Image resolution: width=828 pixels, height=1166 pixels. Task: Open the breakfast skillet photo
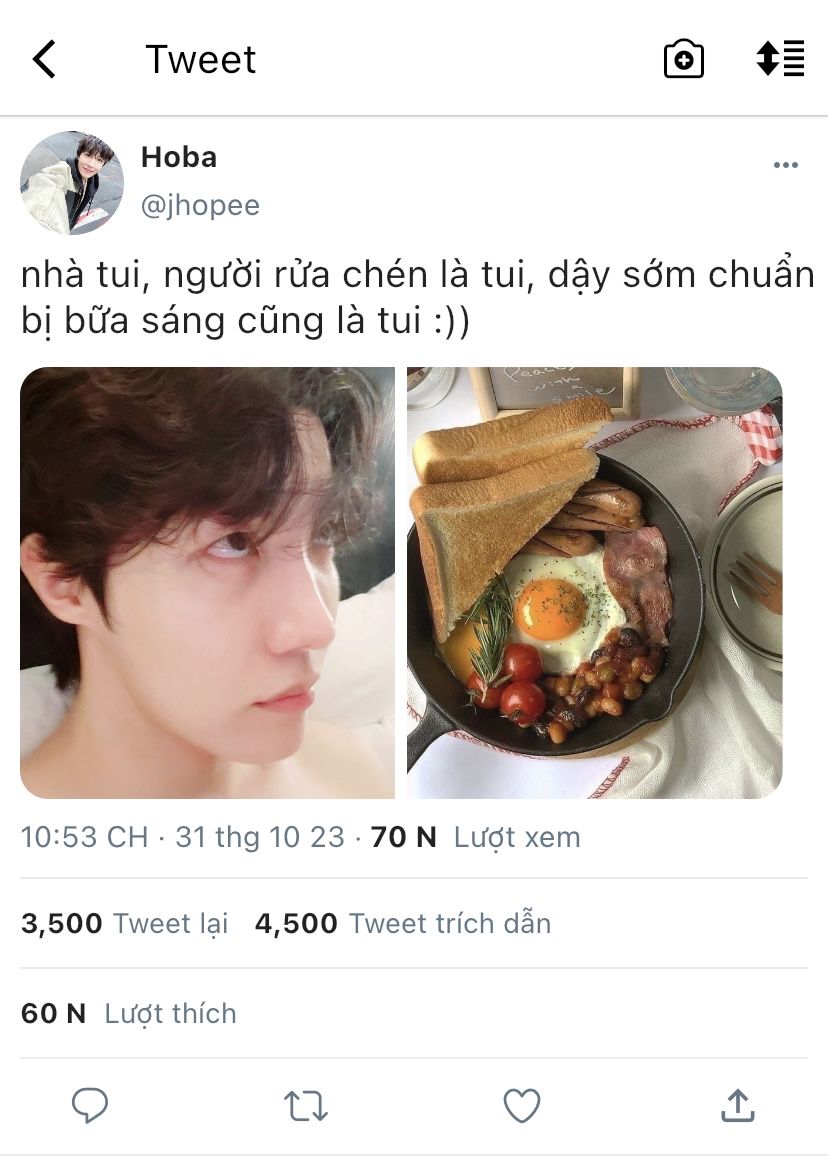pos(594,583)
